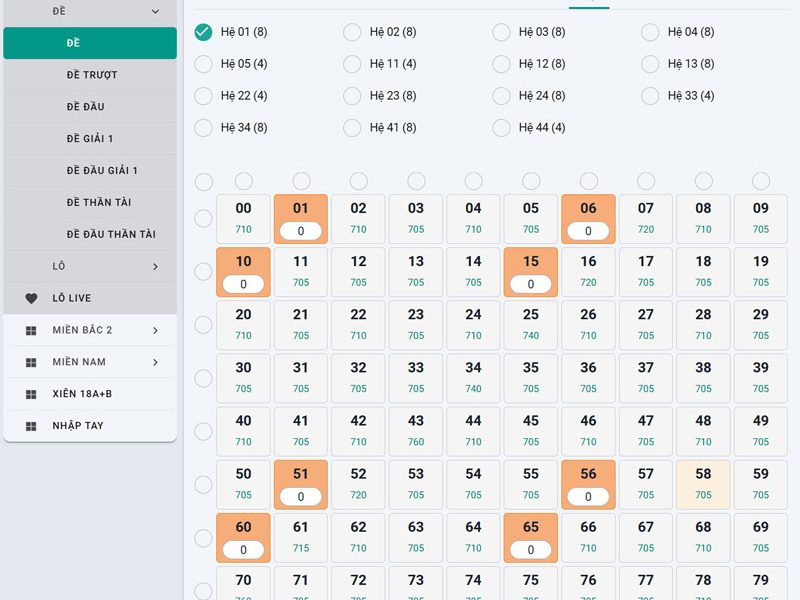800x600 pixels.
Task: Click the highlighted number cell 58
Action: click(703, 484)
